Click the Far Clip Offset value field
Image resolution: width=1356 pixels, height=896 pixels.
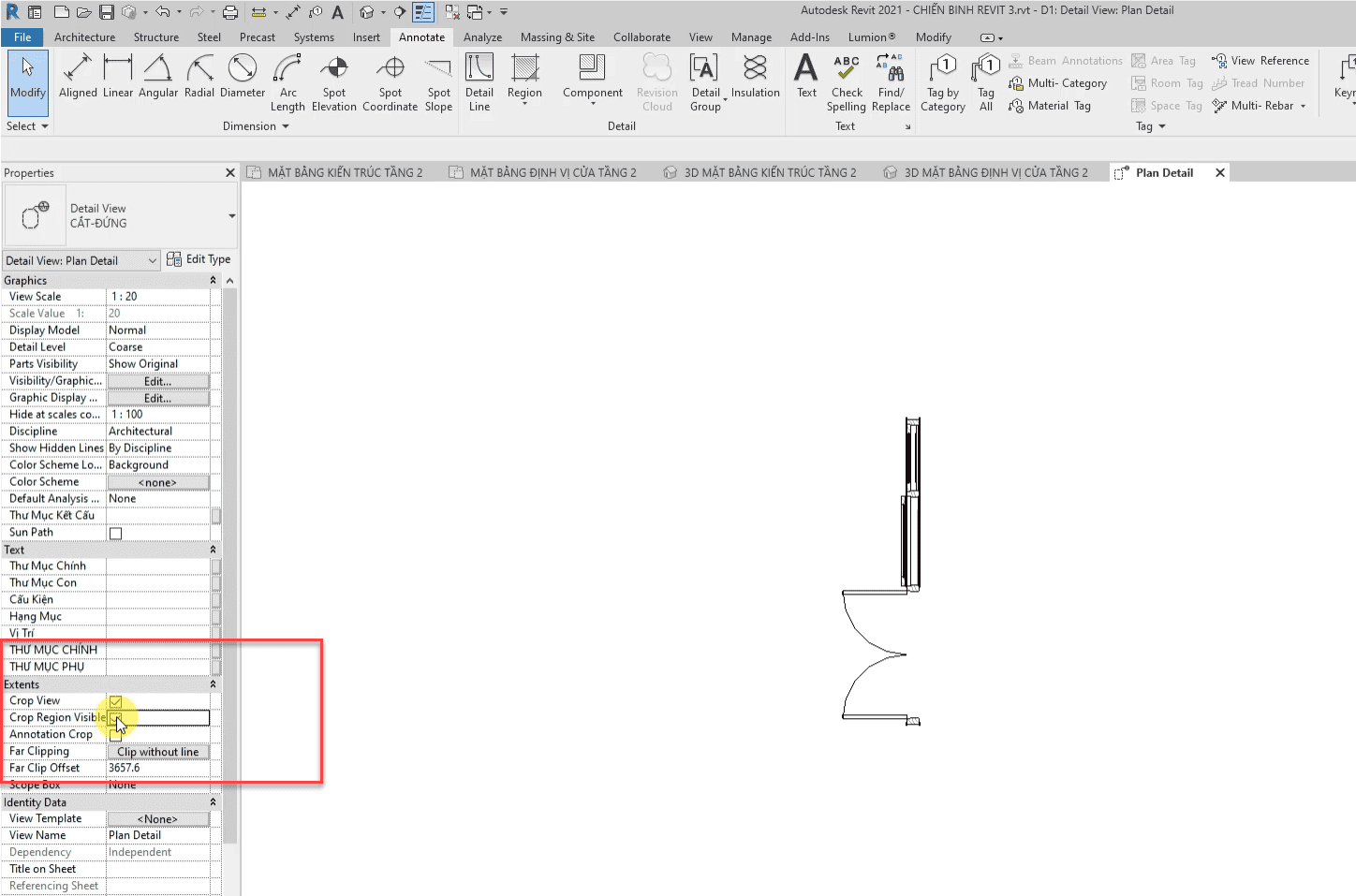coord(158,769)
